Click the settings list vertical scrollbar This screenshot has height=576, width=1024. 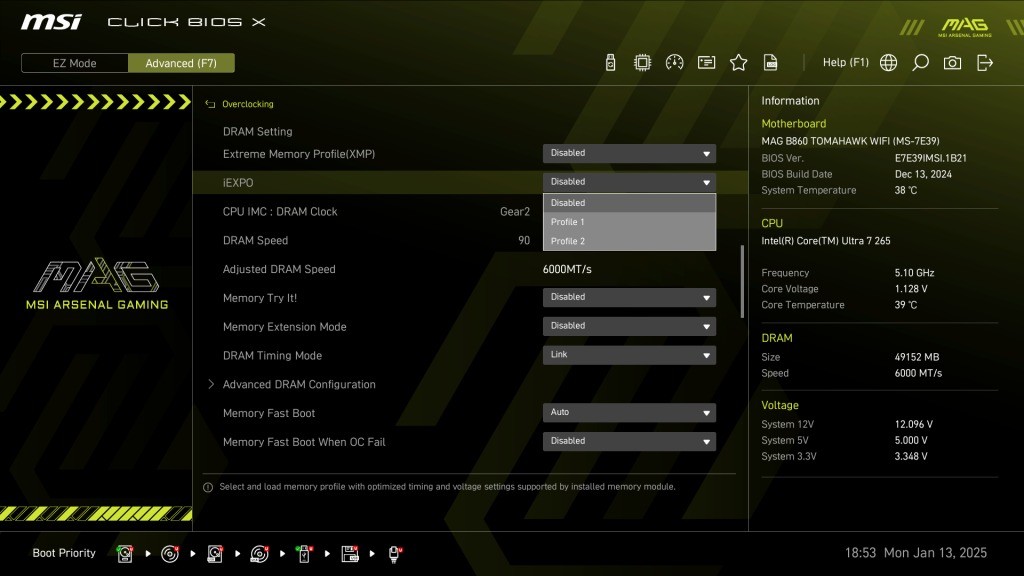point(742,281)
